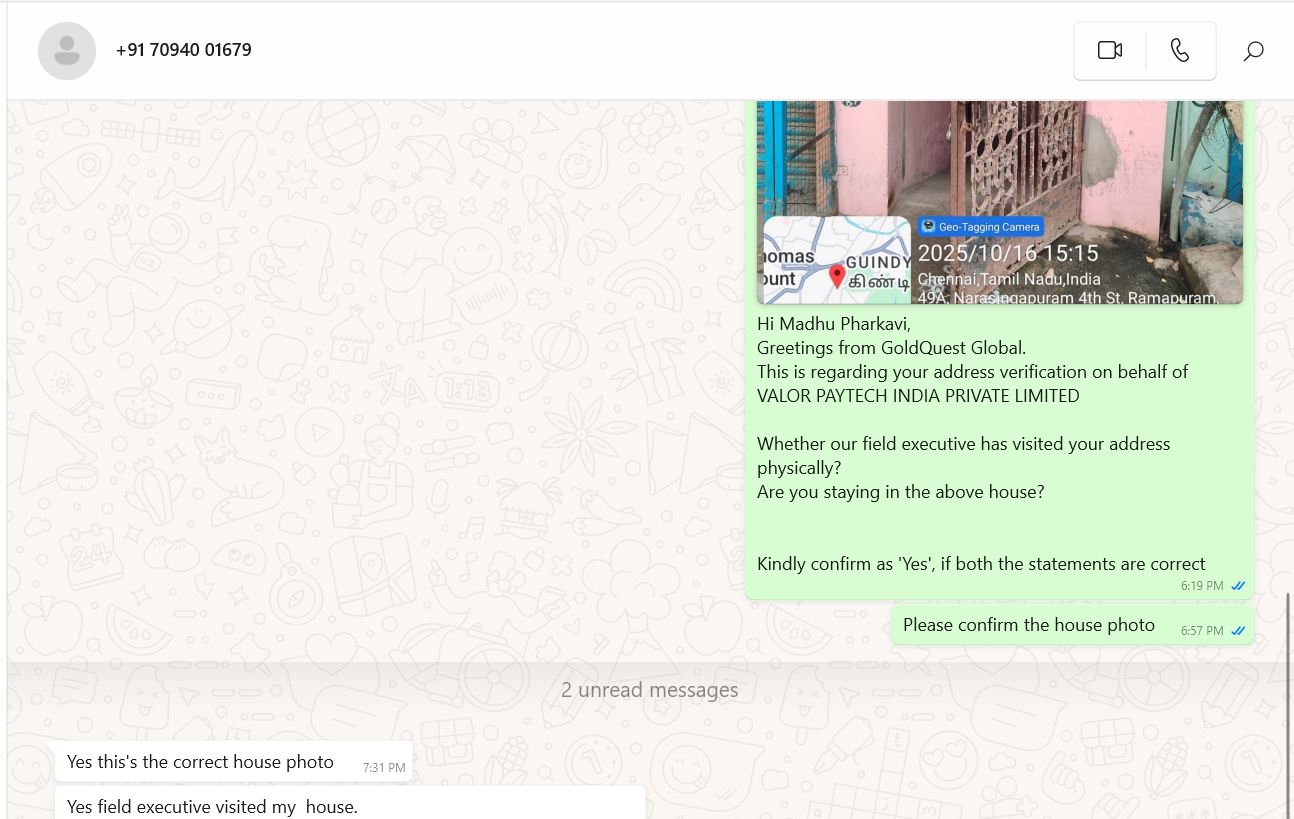Open contact info for +91 70940 01679

[184, 50]
